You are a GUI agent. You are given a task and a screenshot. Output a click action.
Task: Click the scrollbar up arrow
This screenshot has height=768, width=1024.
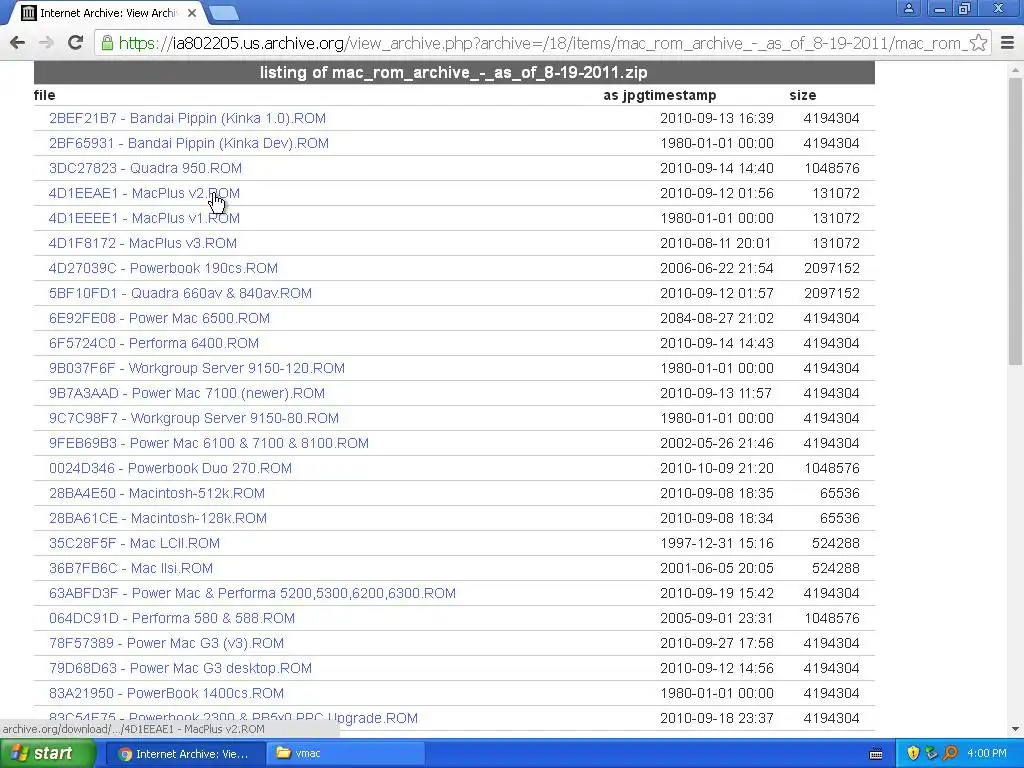pos(1016,69)
